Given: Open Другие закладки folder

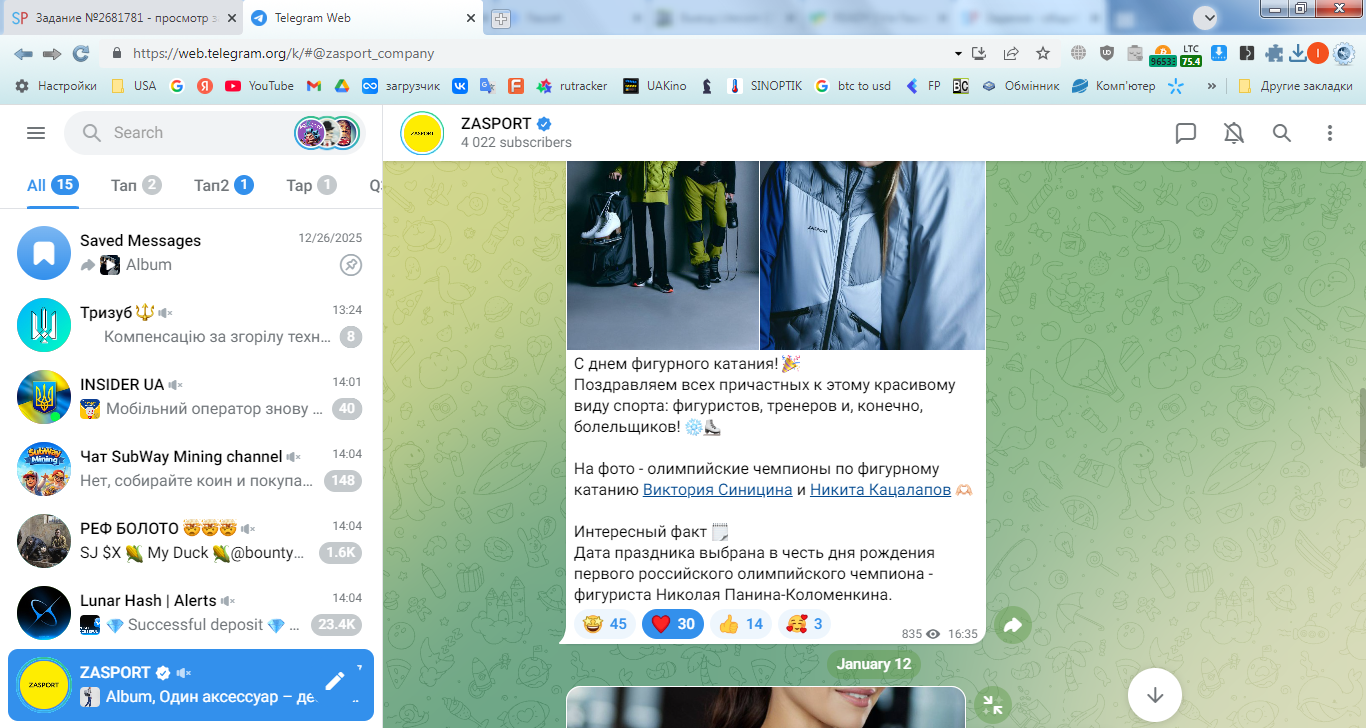Looking at the screenshot, I should click(x=1295, y=86).
